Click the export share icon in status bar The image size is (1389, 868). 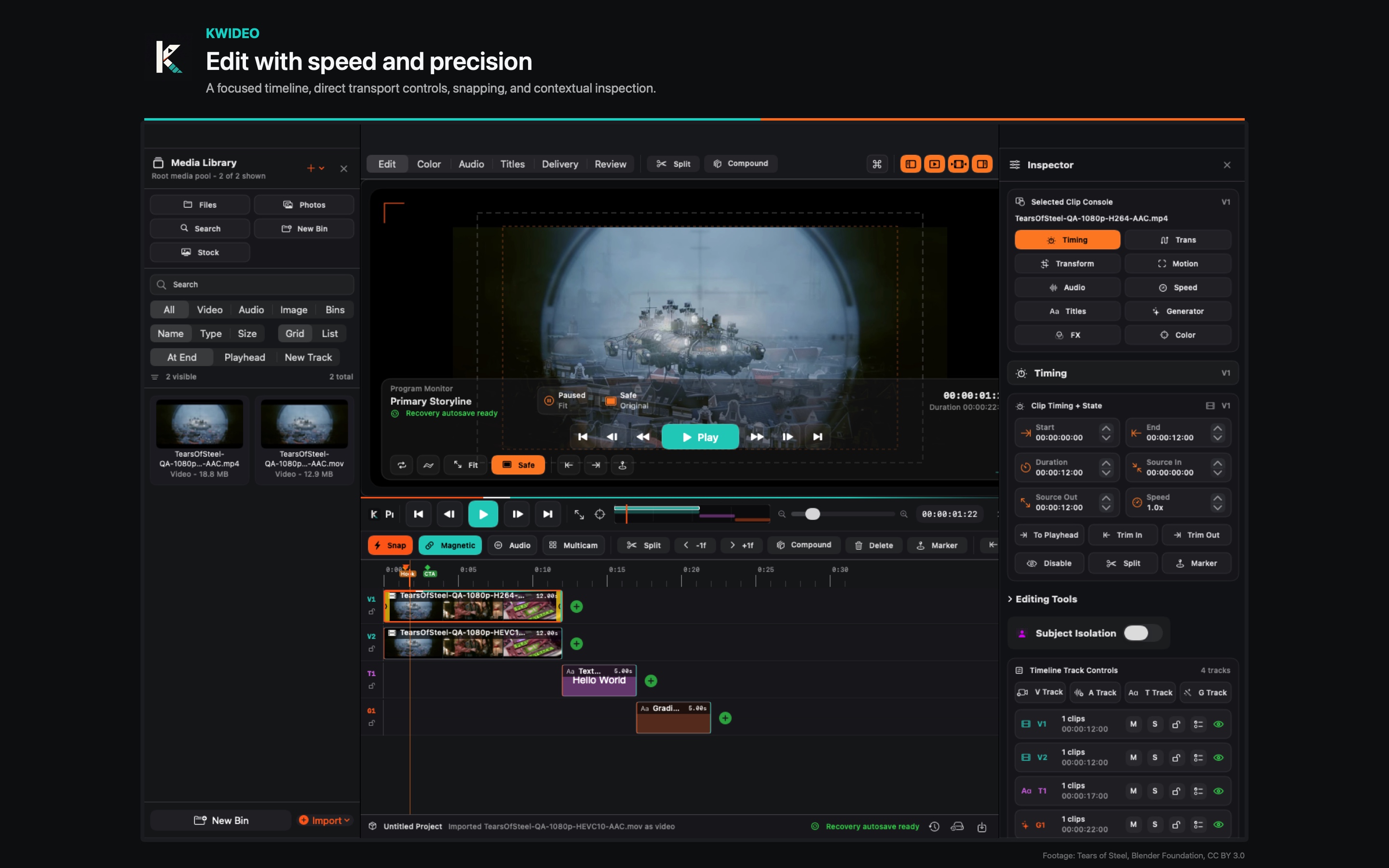[x=981, y=827]
